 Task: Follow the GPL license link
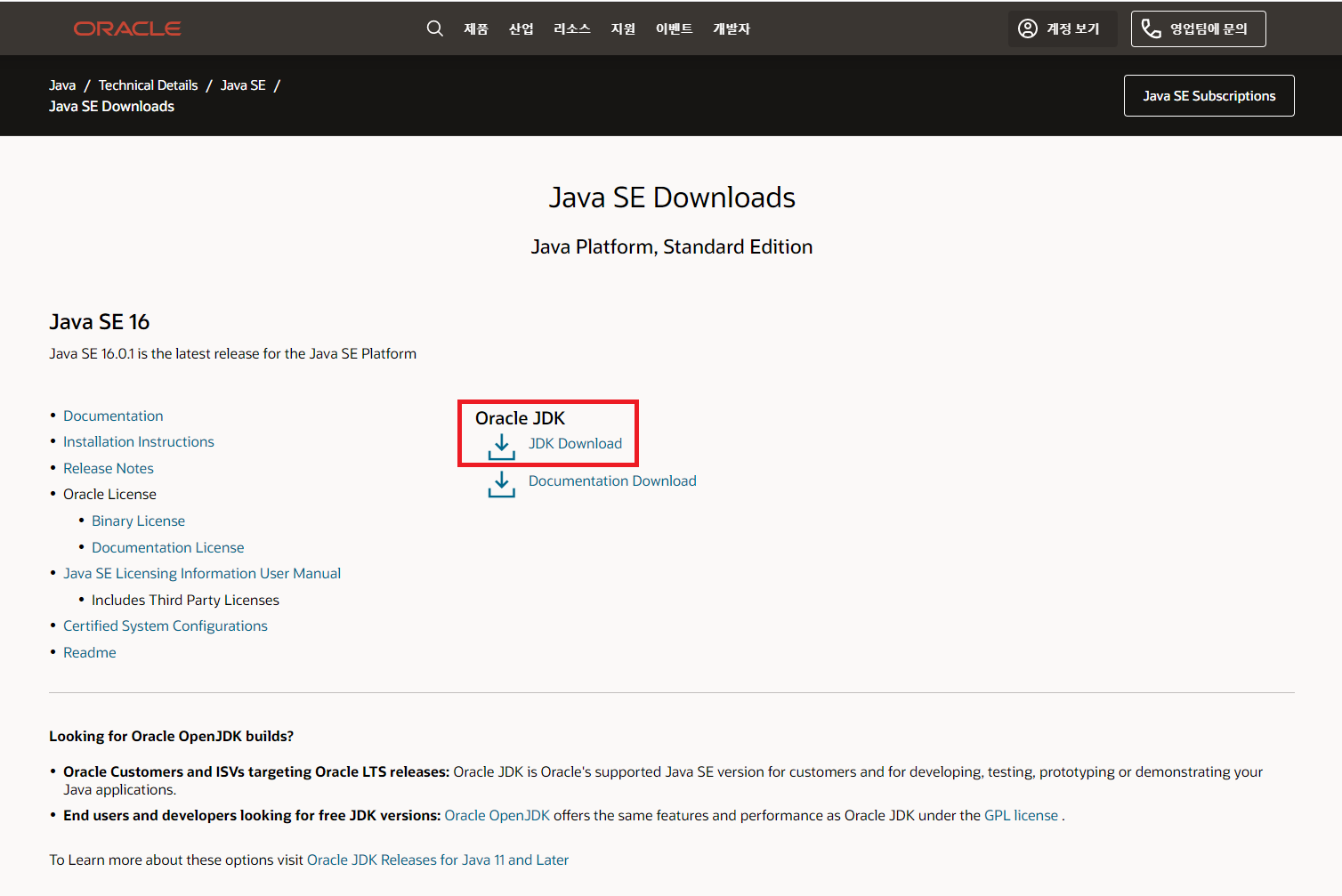click(x=1021, y=815)
